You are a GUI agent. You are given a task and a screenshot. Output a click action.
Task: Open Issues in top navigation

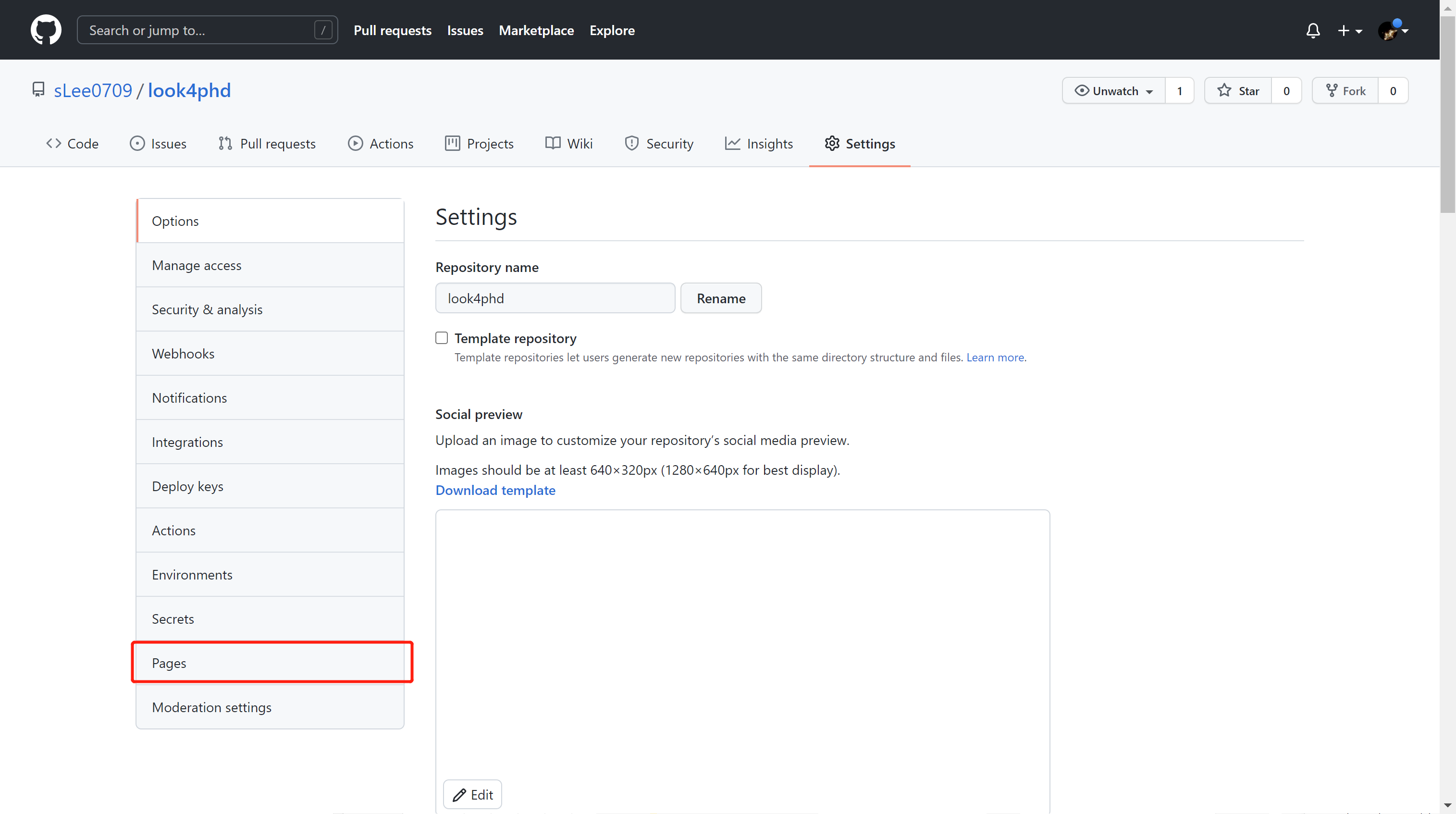(x=465, y=31)
